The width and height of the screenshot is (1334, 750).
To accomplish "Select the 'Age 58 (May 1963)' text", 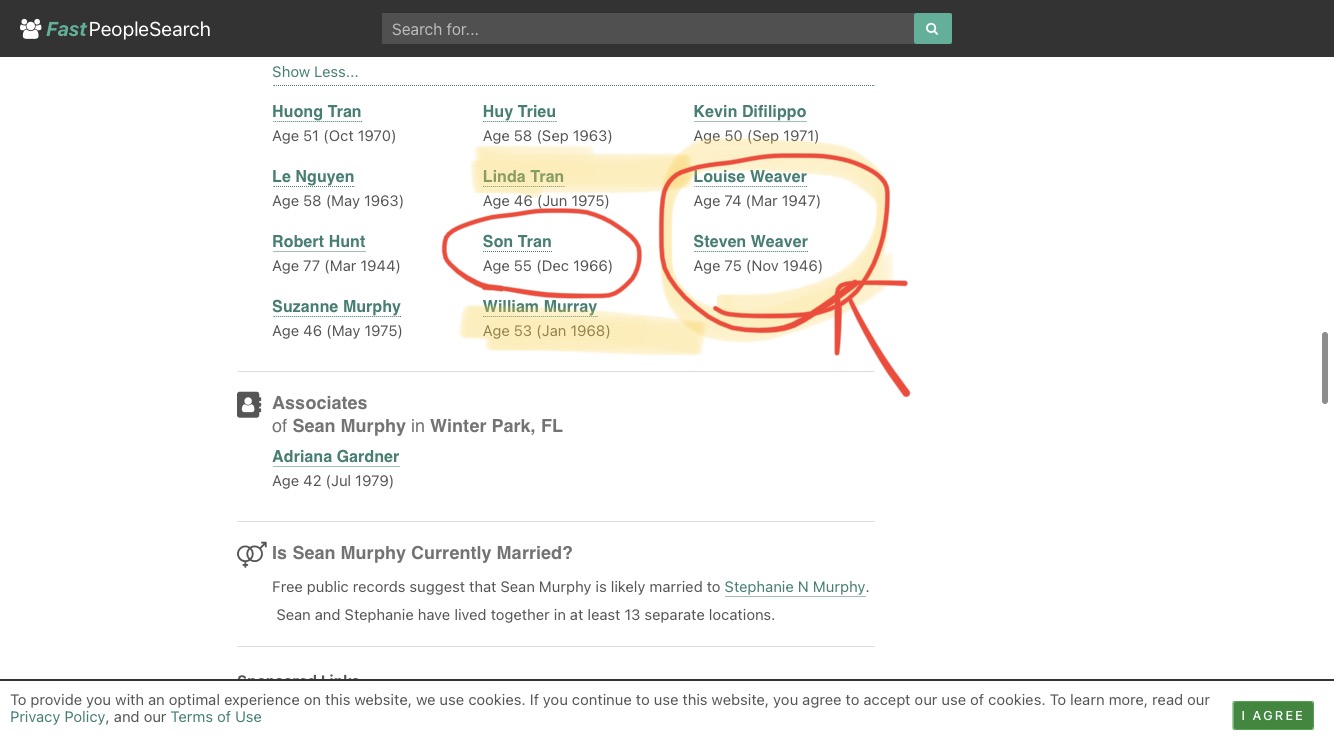I will point(338,201).
